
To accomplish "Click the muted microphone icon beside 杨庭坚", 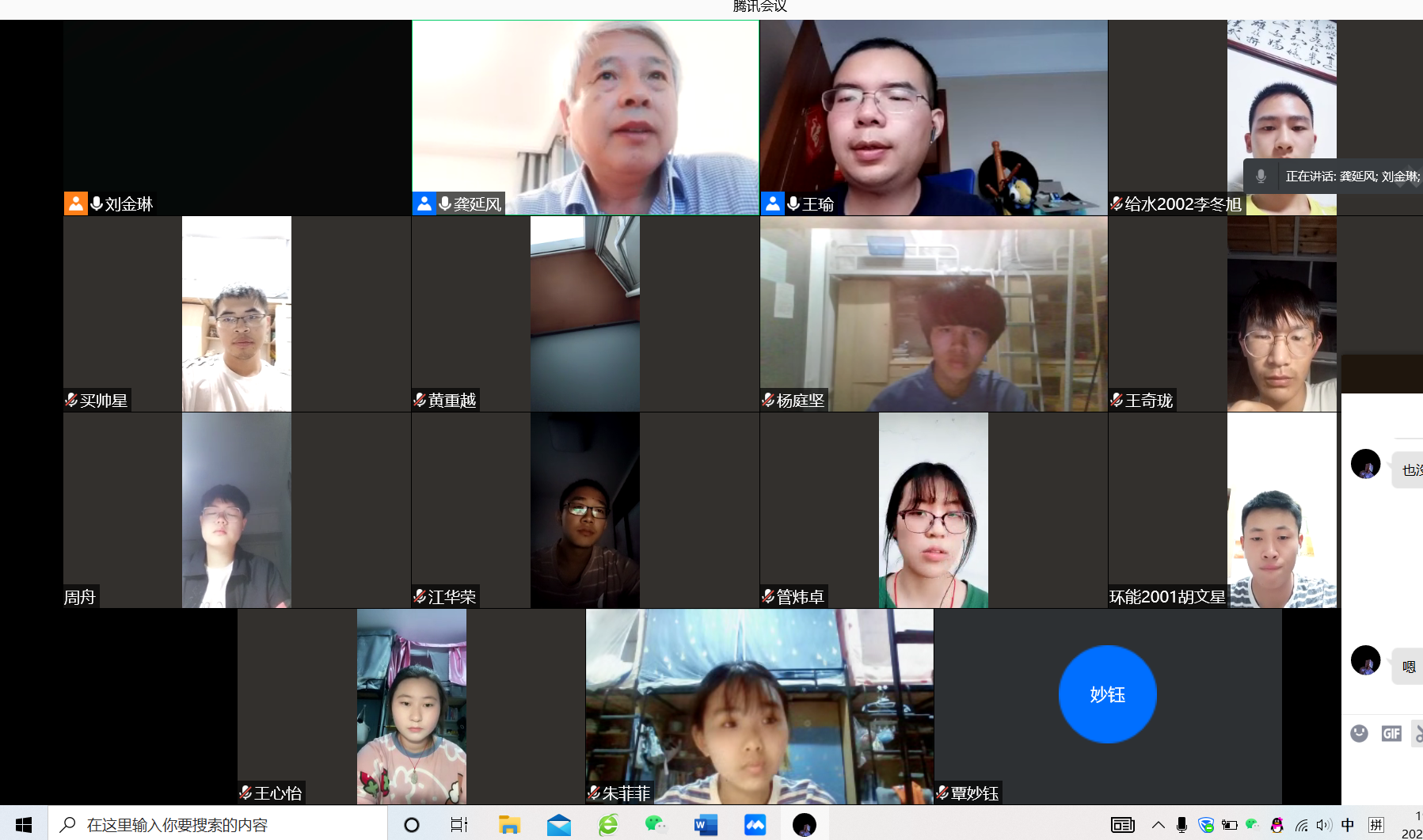I will pos(768,400).
